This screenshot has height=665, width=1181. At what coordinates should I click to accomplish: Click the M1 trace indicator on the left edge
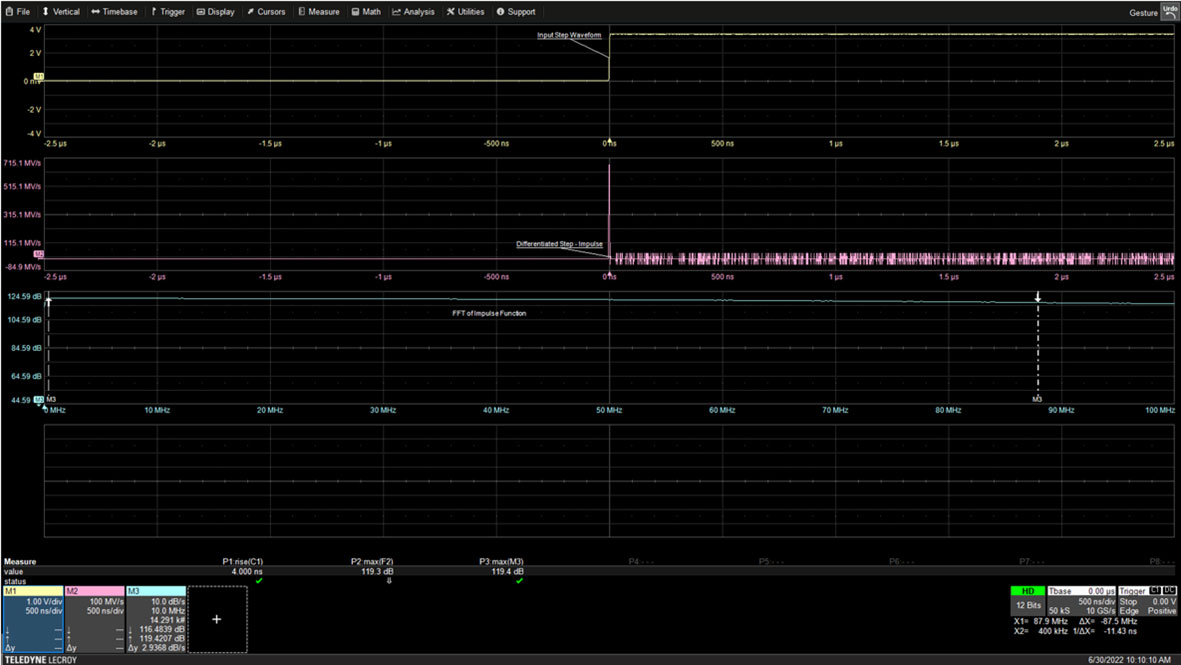pos(39,76)
